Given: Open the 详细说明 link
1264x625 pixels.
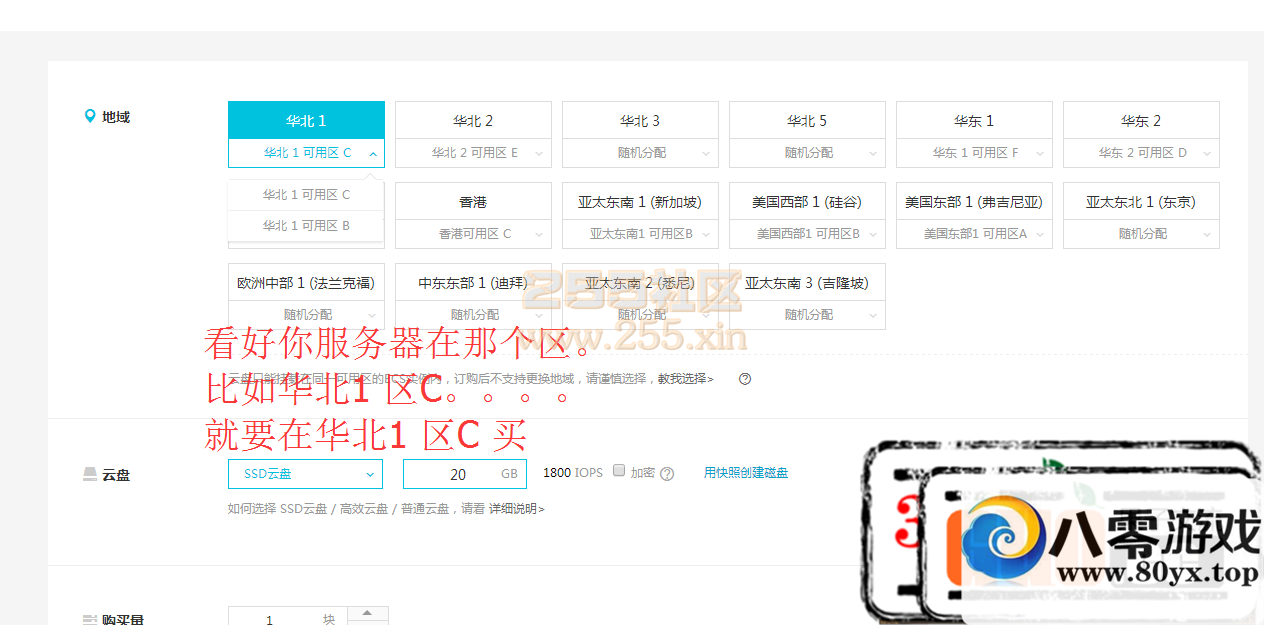Looking at the screenshot, I should coord(516,508).
